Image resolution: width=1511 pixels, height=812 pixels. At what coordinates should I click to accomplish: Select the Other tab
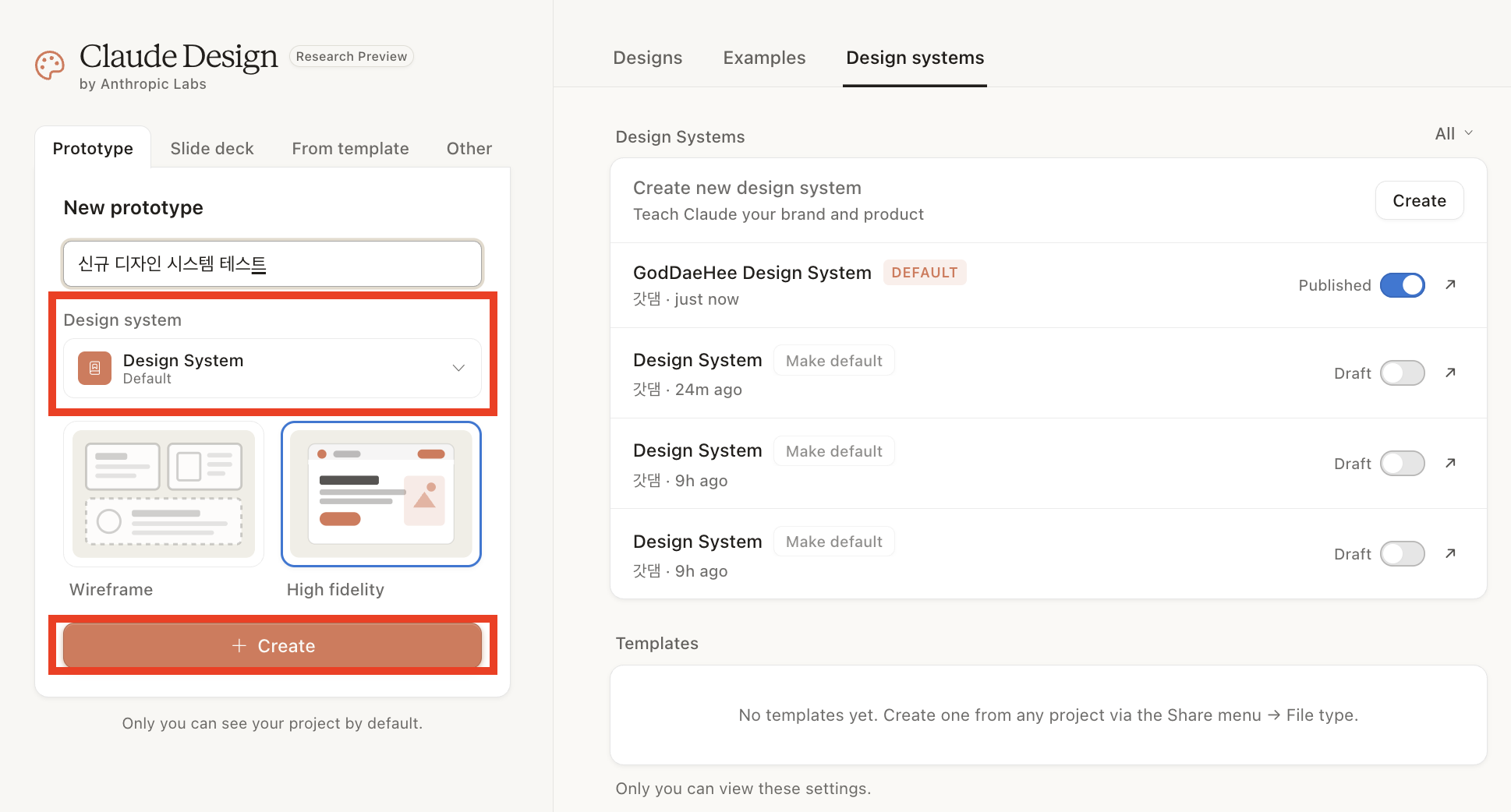pyautogui.click(x=469, y=148)
